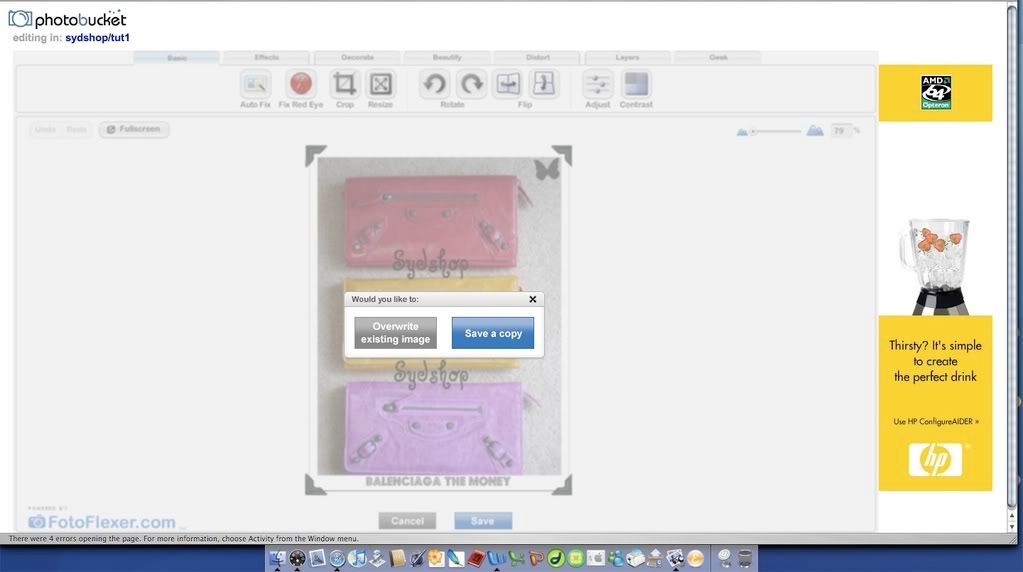Open Finder from the dock
This screenshot has width=1023, height=572.
click(277, 558)
